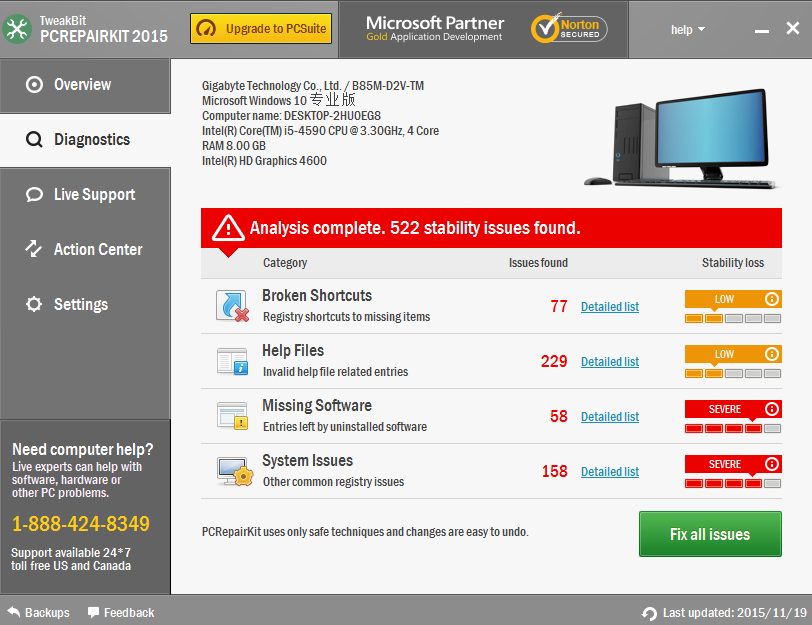This screenshot has width=812, height=625.
Task: Open the Detailed list for System Issues
Action: pos(610,472)
